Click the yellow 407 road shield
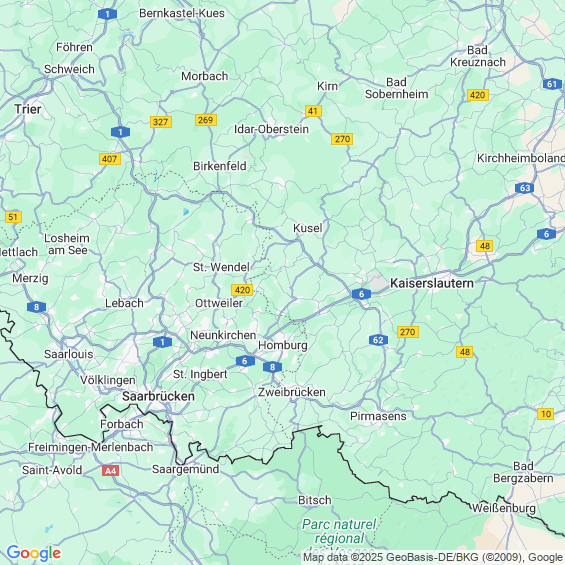This screenshot has height=565, width=565. pos(110,159)
